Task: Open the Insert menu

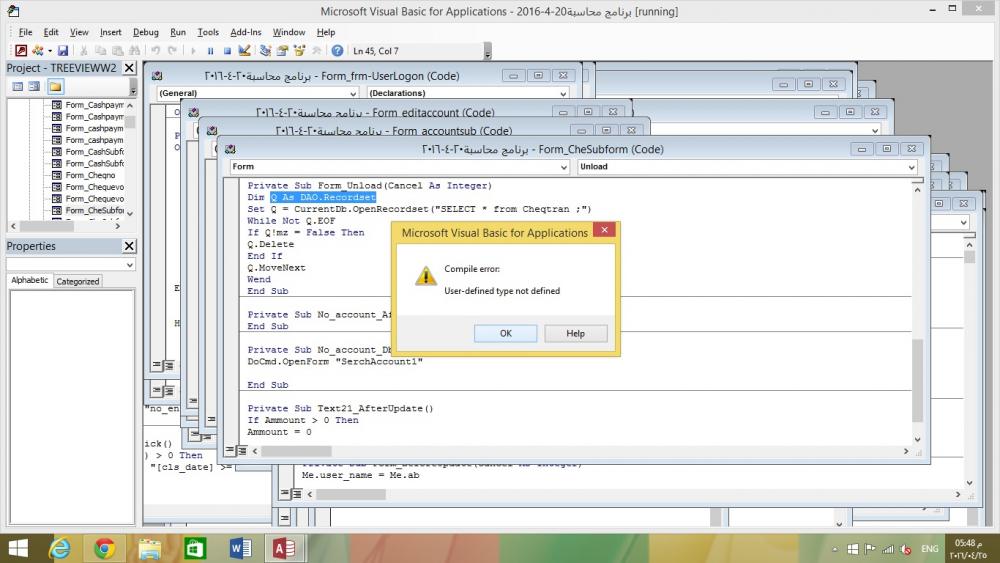Action: 110,32
